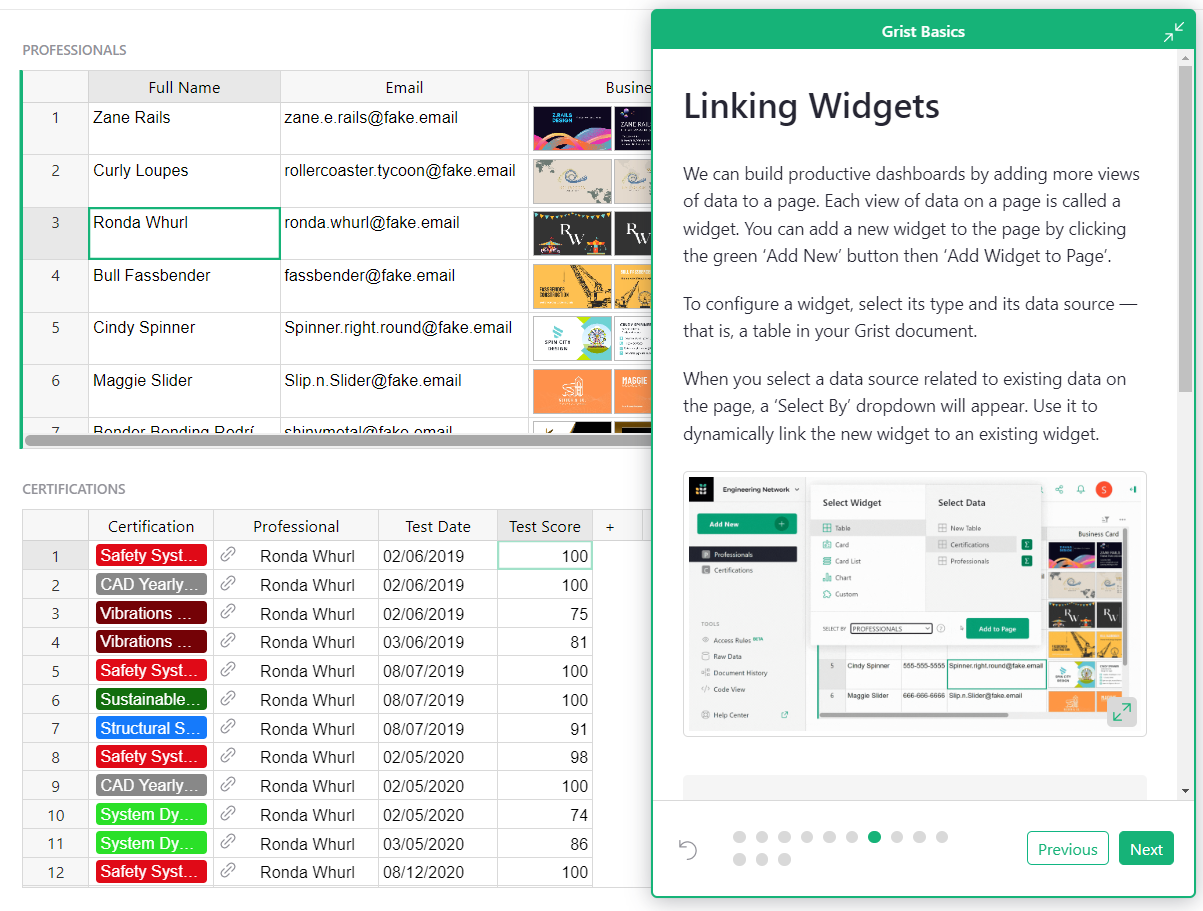Click link icon in Certifications row 12
Viewport: 1203px width, 911px height.
point(228,871)
